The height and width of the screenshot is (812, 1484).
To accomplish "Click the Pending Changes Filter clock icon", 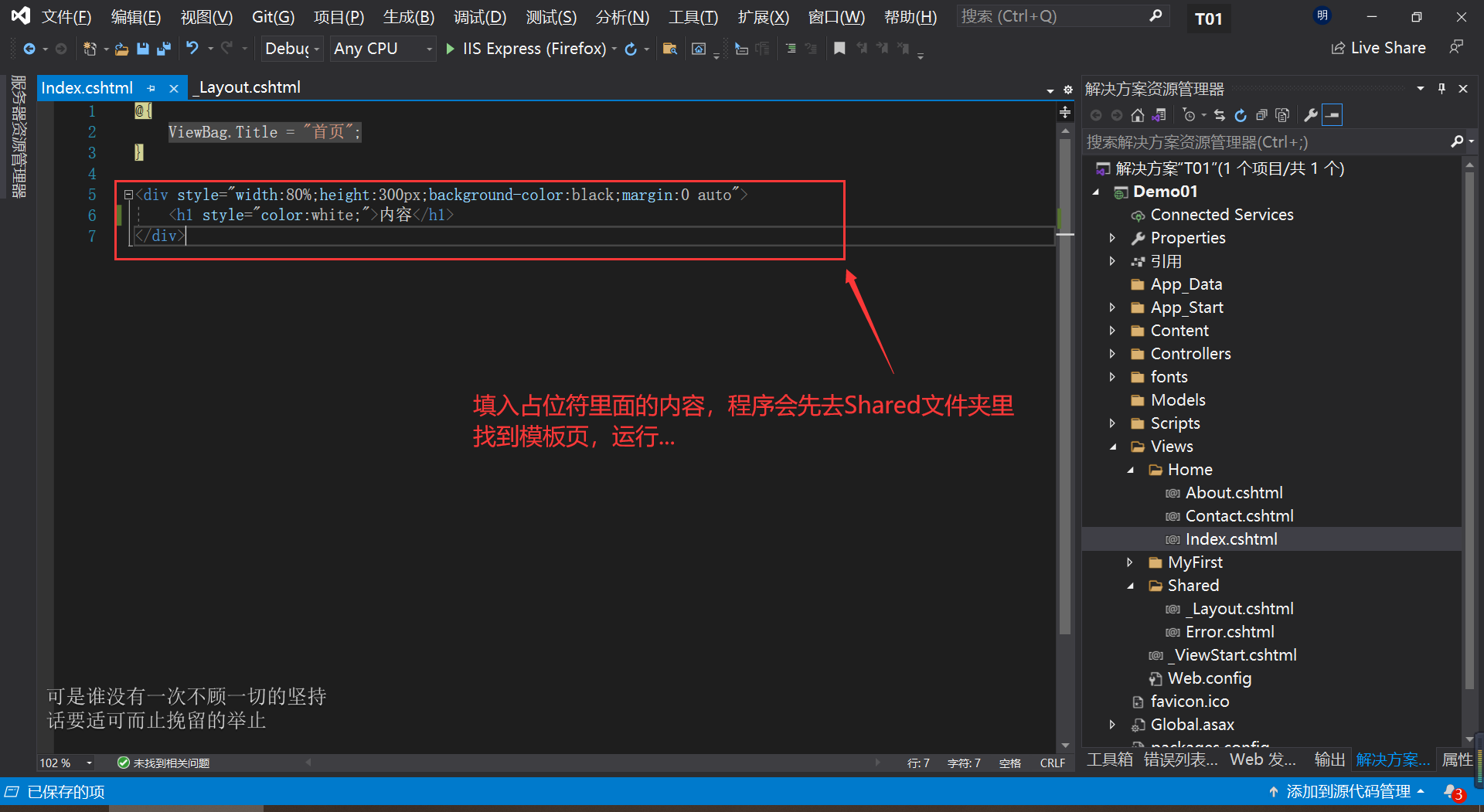I will point(1190,115).
